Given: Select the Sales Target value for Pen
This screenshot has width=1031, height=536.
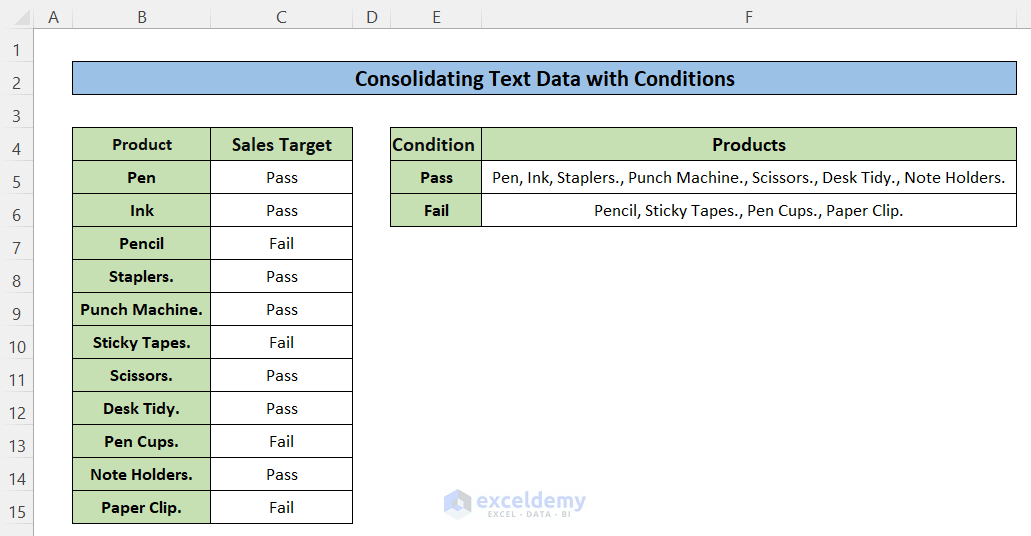Looking at the screenshot, I should coord(281,178).
